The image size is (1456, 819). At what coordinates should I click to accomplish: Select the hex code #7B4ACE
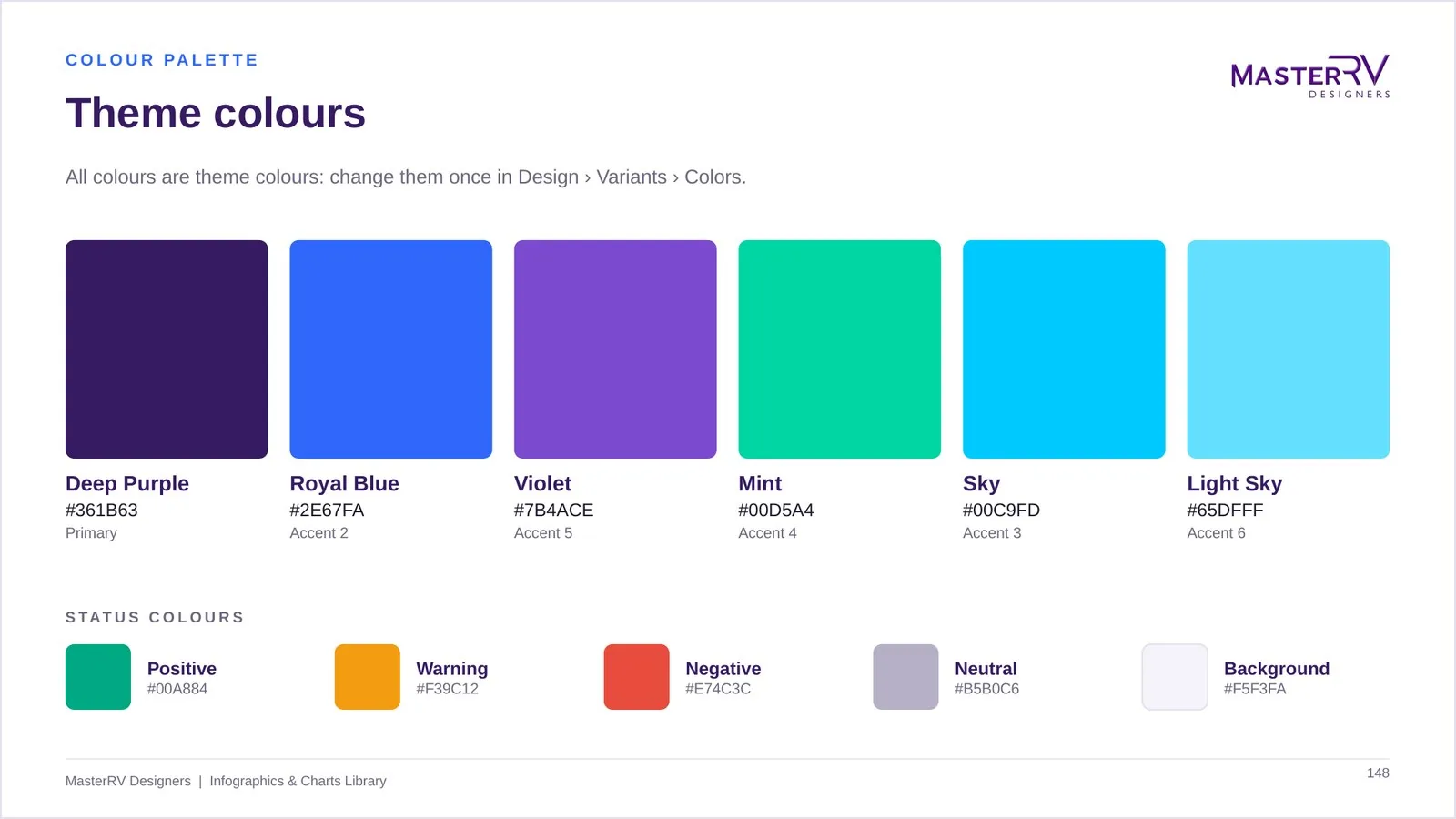point(553,511)
